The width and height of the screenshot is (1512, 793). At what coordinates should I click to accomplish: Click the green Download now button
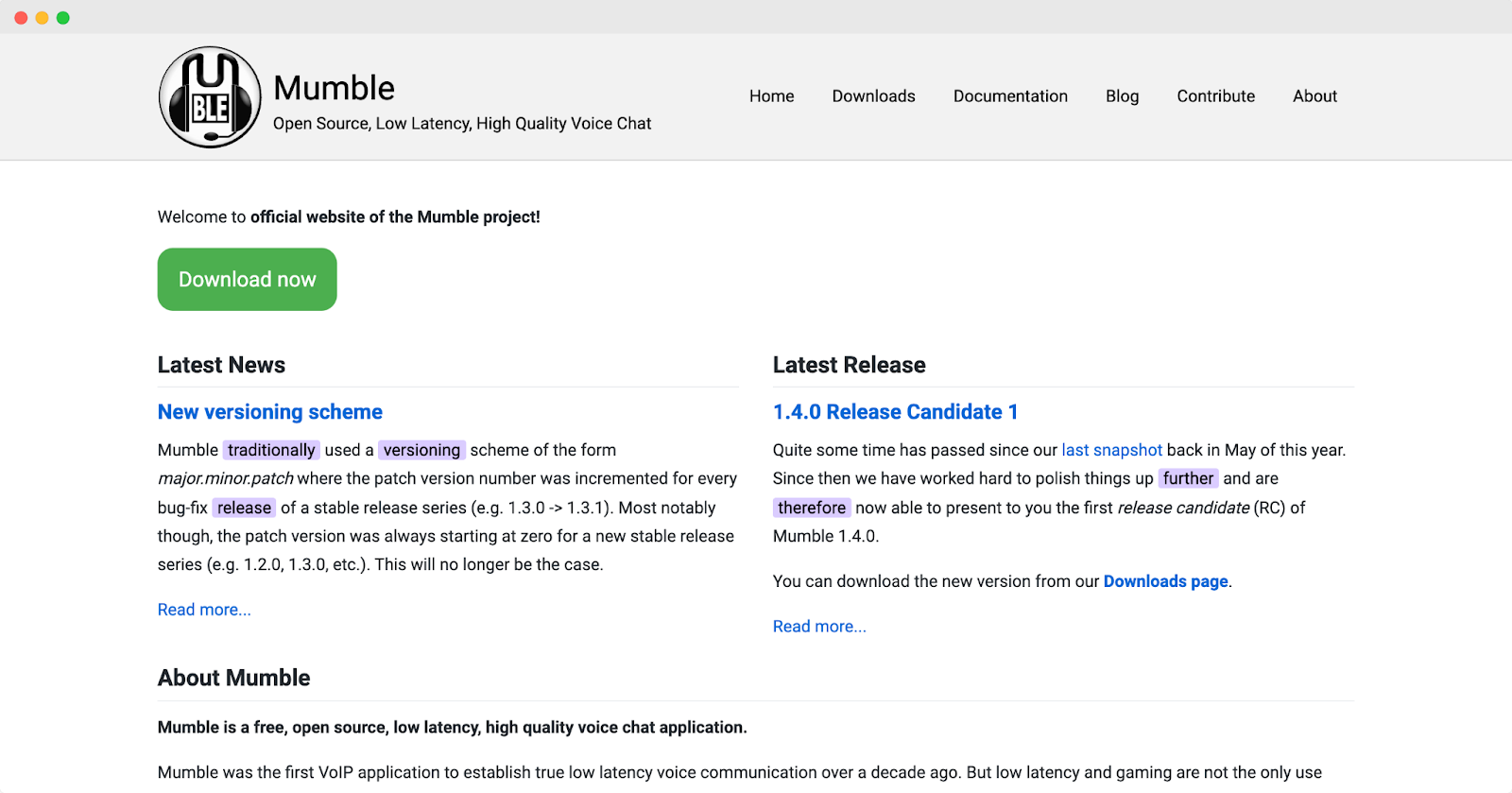click(247, 279)
